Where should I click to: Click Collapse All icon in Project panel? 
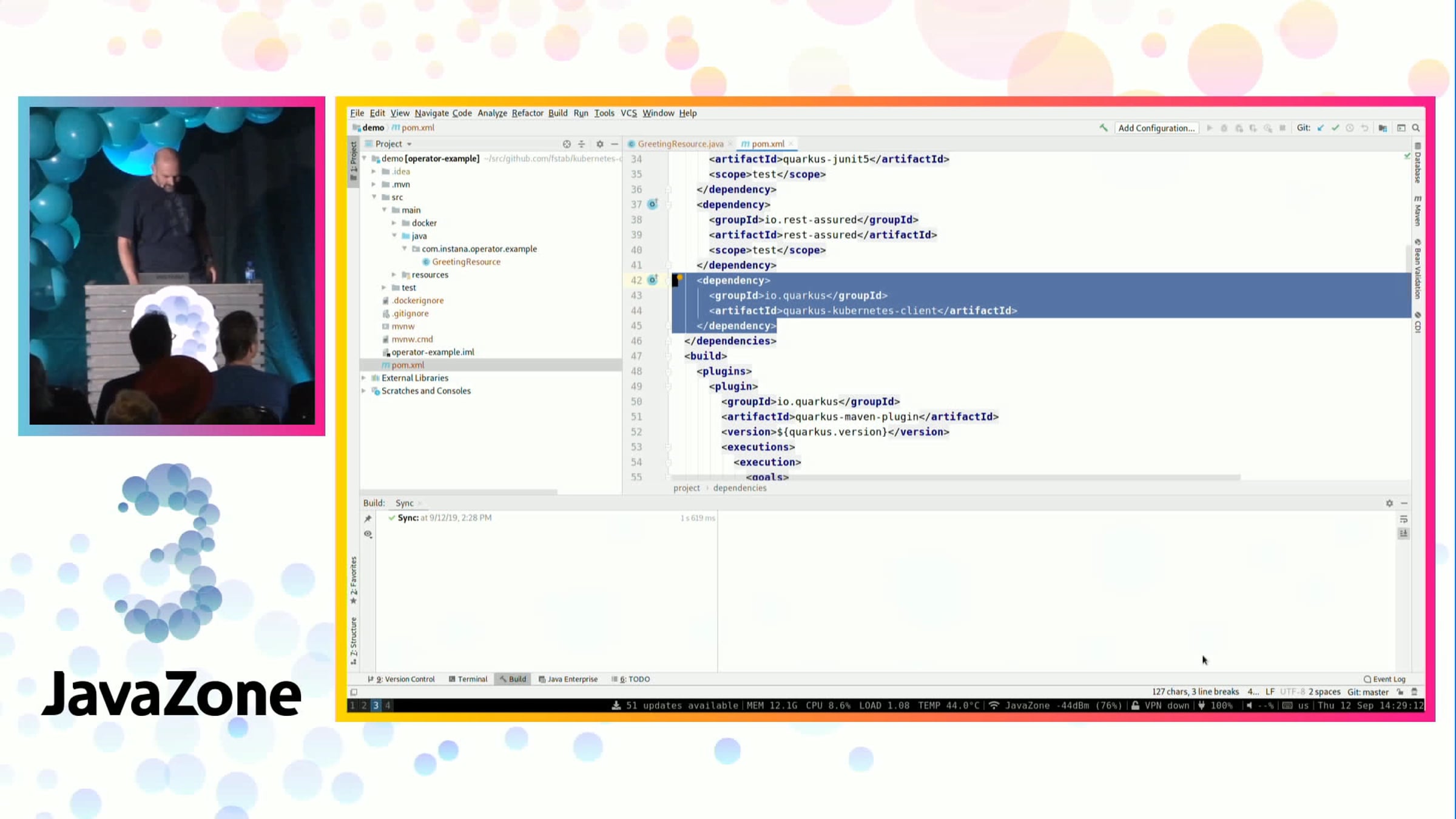click(x=581, y=144)
